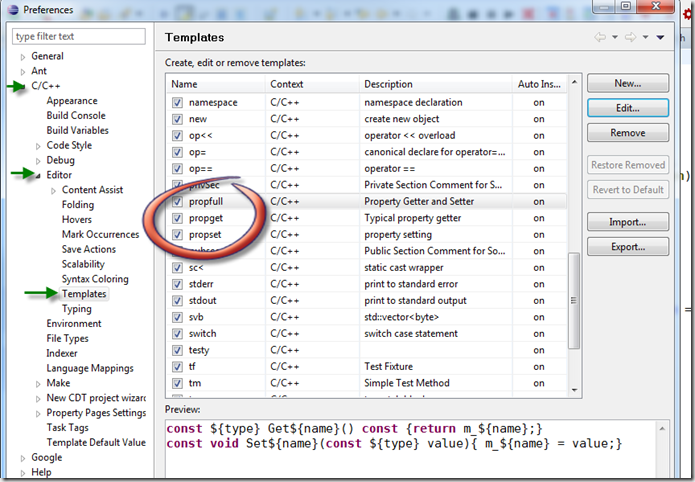Expand the General tree node
This screenshot has height=482, width=695.
[x=23, y=57]
